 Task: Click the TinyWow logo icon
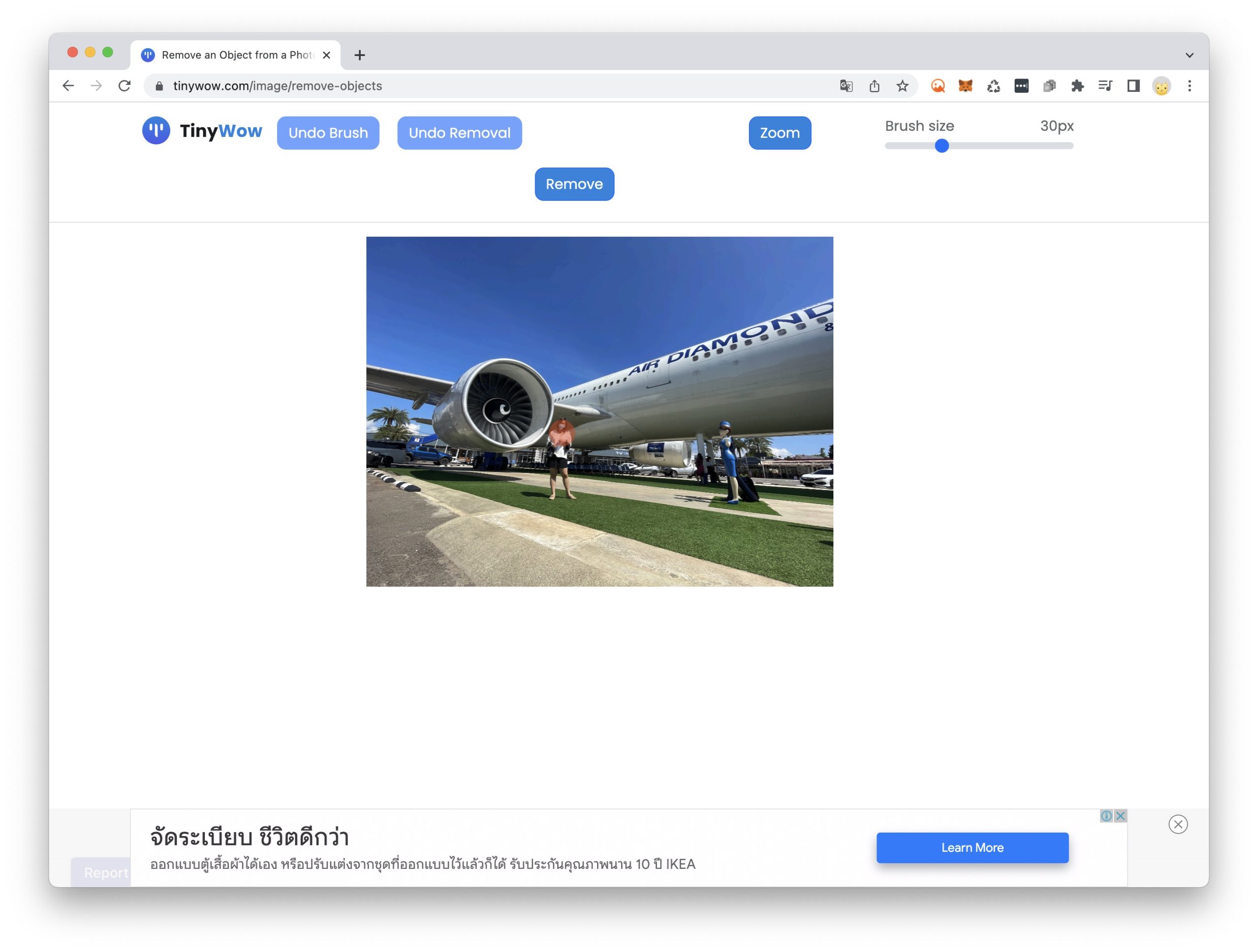[x=156, y=131]
